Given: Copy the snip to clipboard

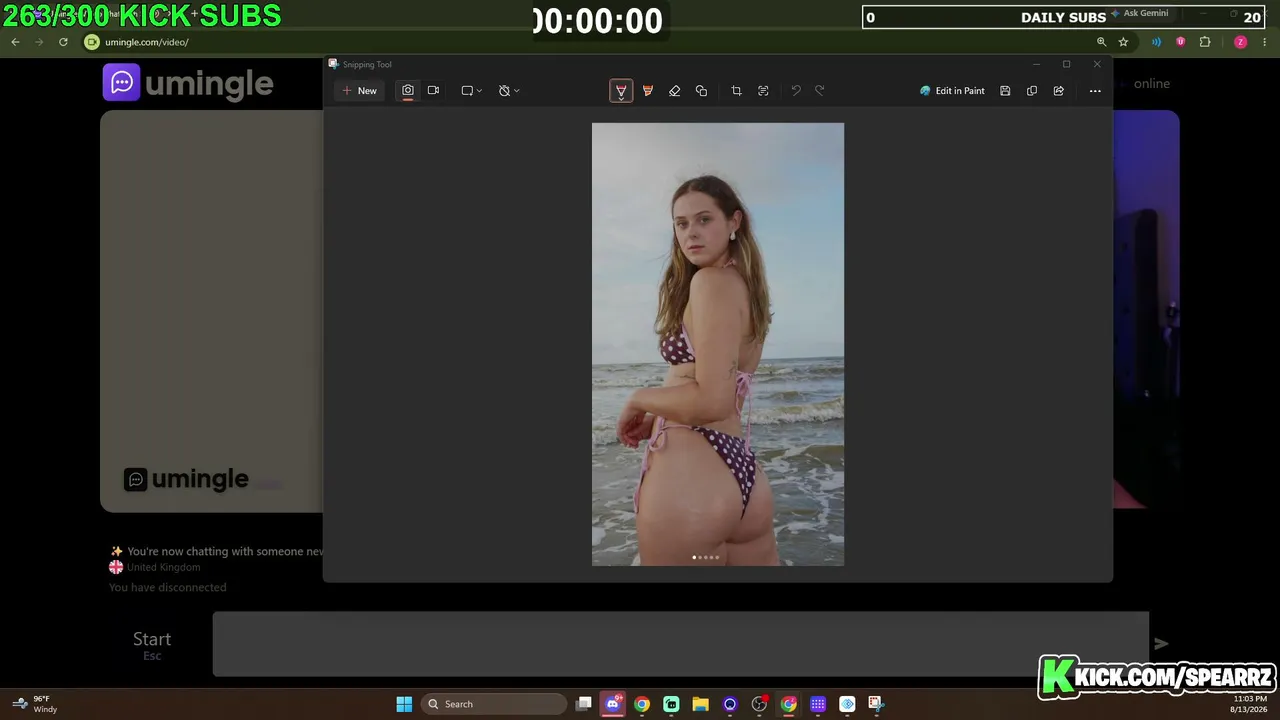Looking at the screenshot, I should (1032, 91).
